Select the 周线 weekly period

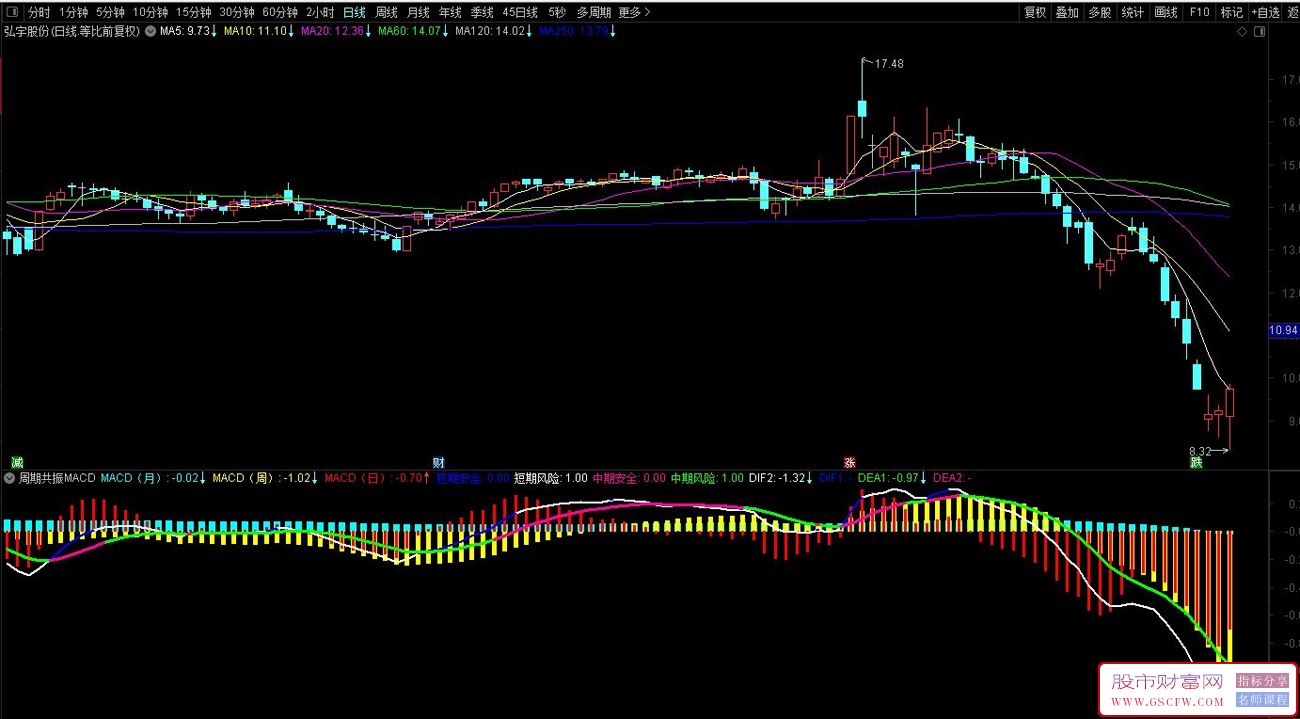(386, 13)
